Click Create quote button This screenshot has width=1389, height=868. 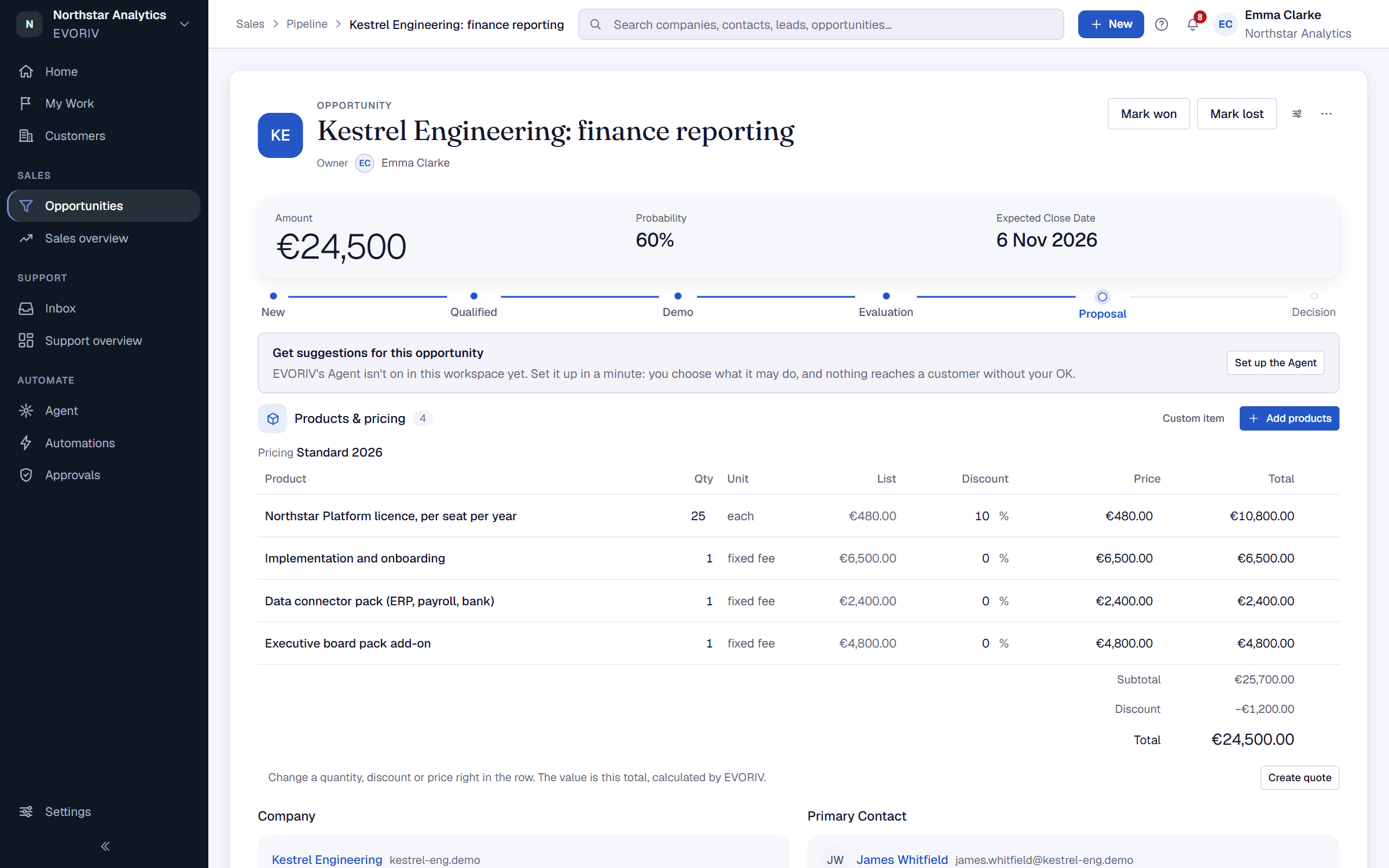click(1299, 778)
